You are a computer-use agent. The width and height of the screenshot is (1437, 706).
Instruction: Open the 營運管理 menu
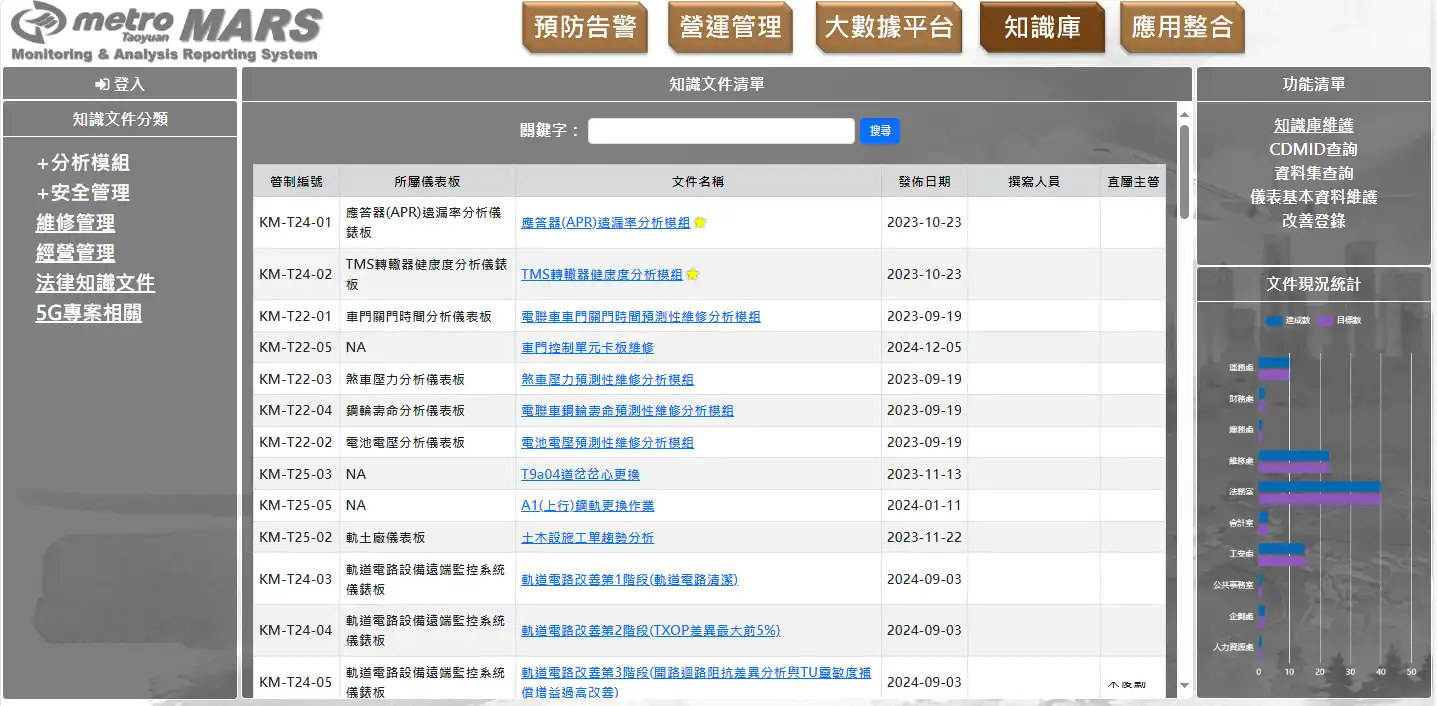click(x=731, y=28)
